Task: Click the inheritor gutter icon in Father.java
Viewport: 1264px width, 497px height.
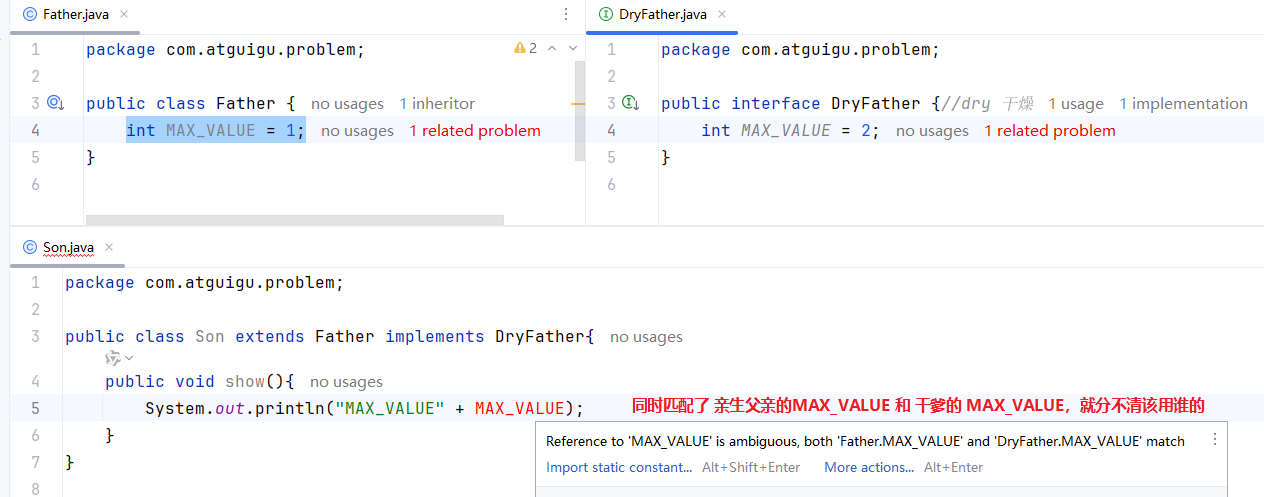Action: (x=55, y=103)
